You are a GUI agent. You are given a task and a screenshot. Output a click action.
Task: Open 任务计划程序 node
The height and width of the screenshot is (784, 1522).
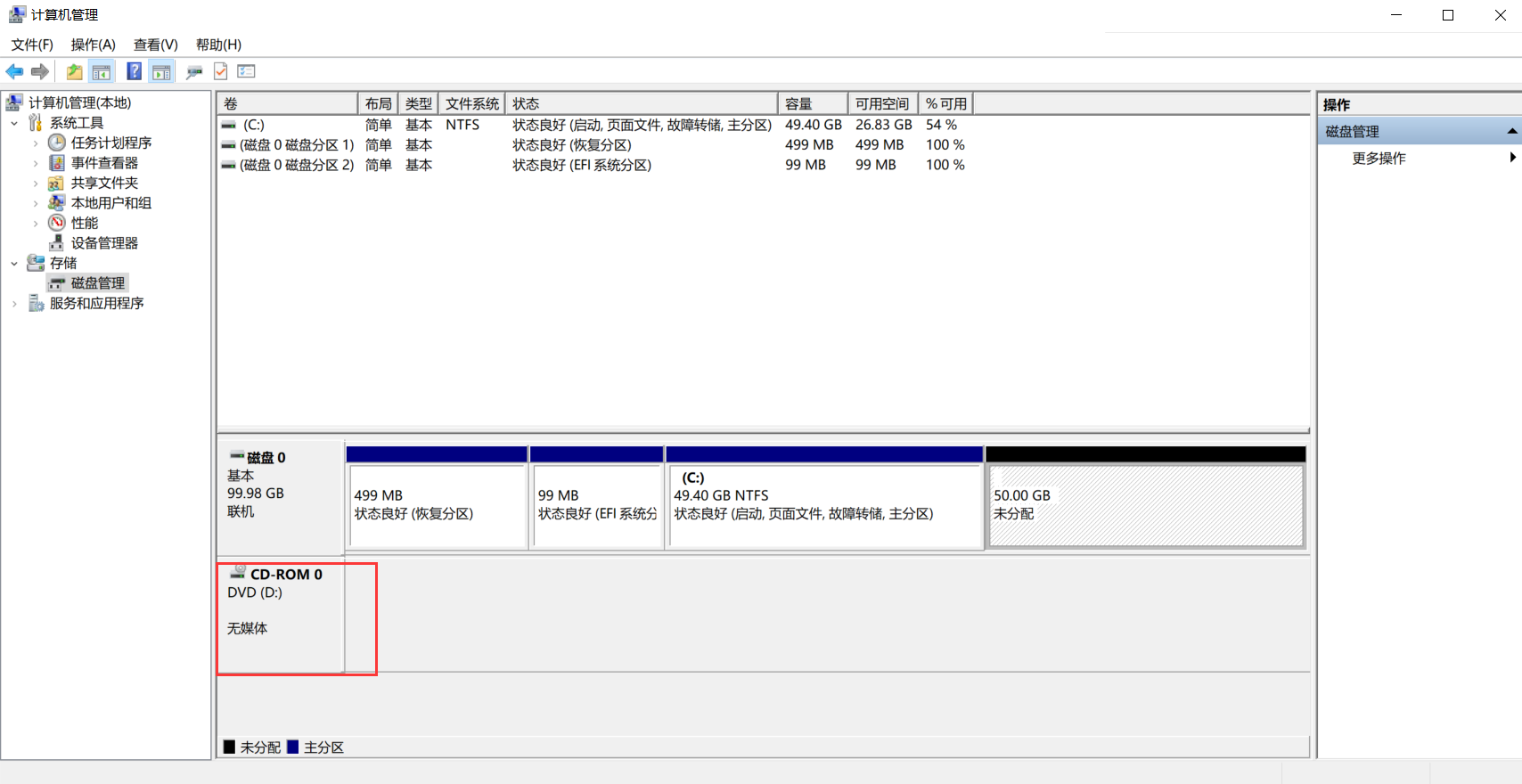pyautogui.click(x=111, y=143)
